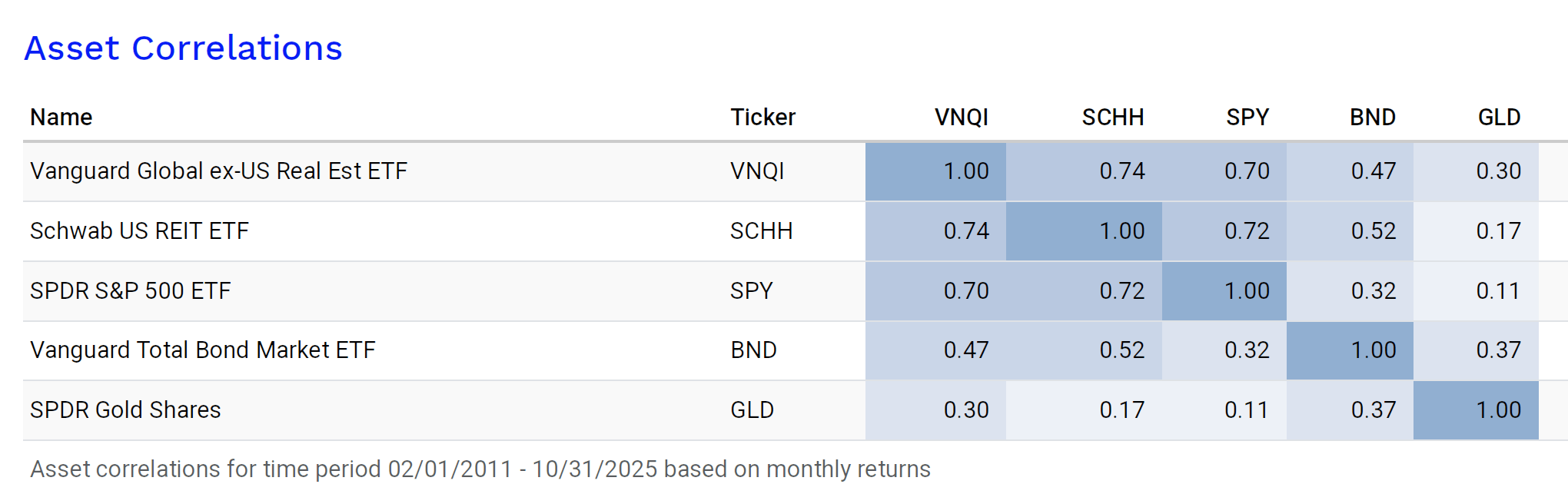
Task: Click the Asset Correlations heading
Action: coord(183,48)
